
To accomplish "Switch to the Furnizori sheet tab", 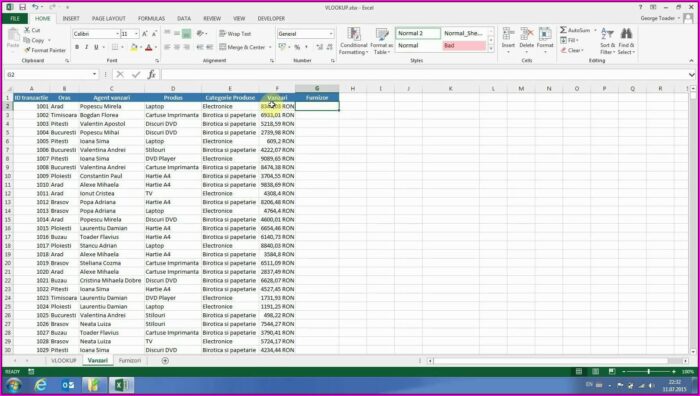I will 130,361.
